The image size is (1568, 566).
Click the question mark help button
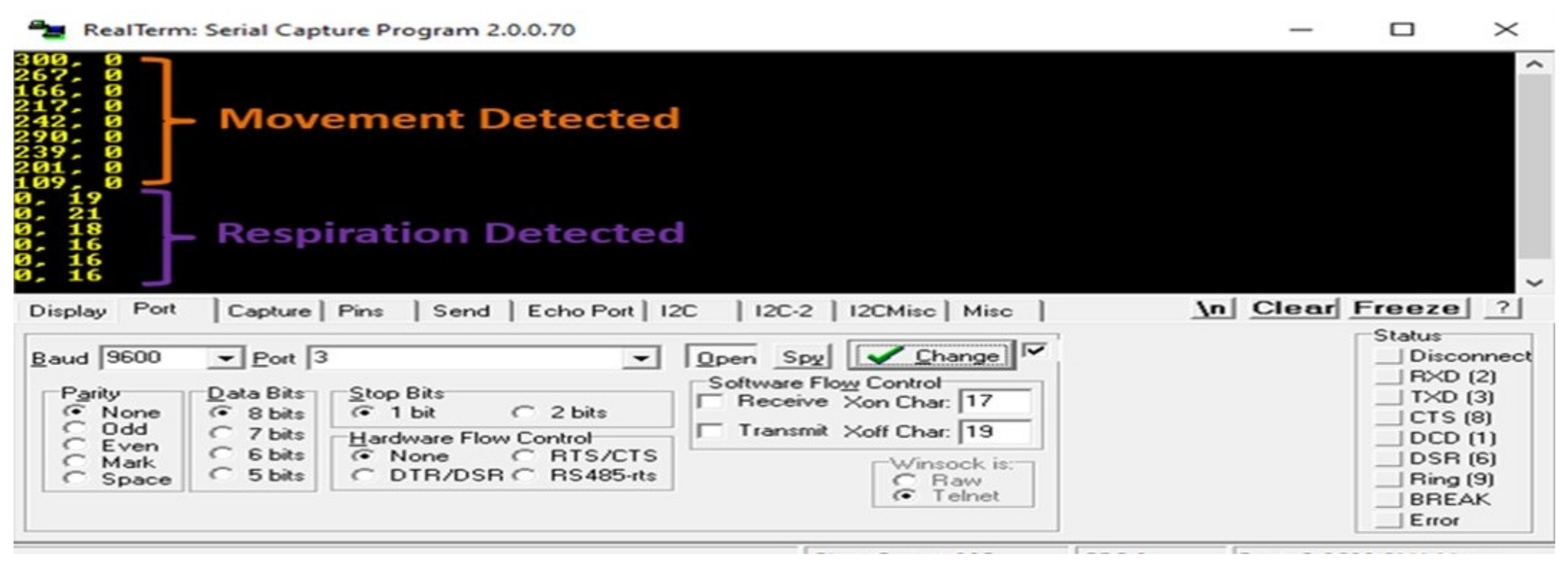1504,307
